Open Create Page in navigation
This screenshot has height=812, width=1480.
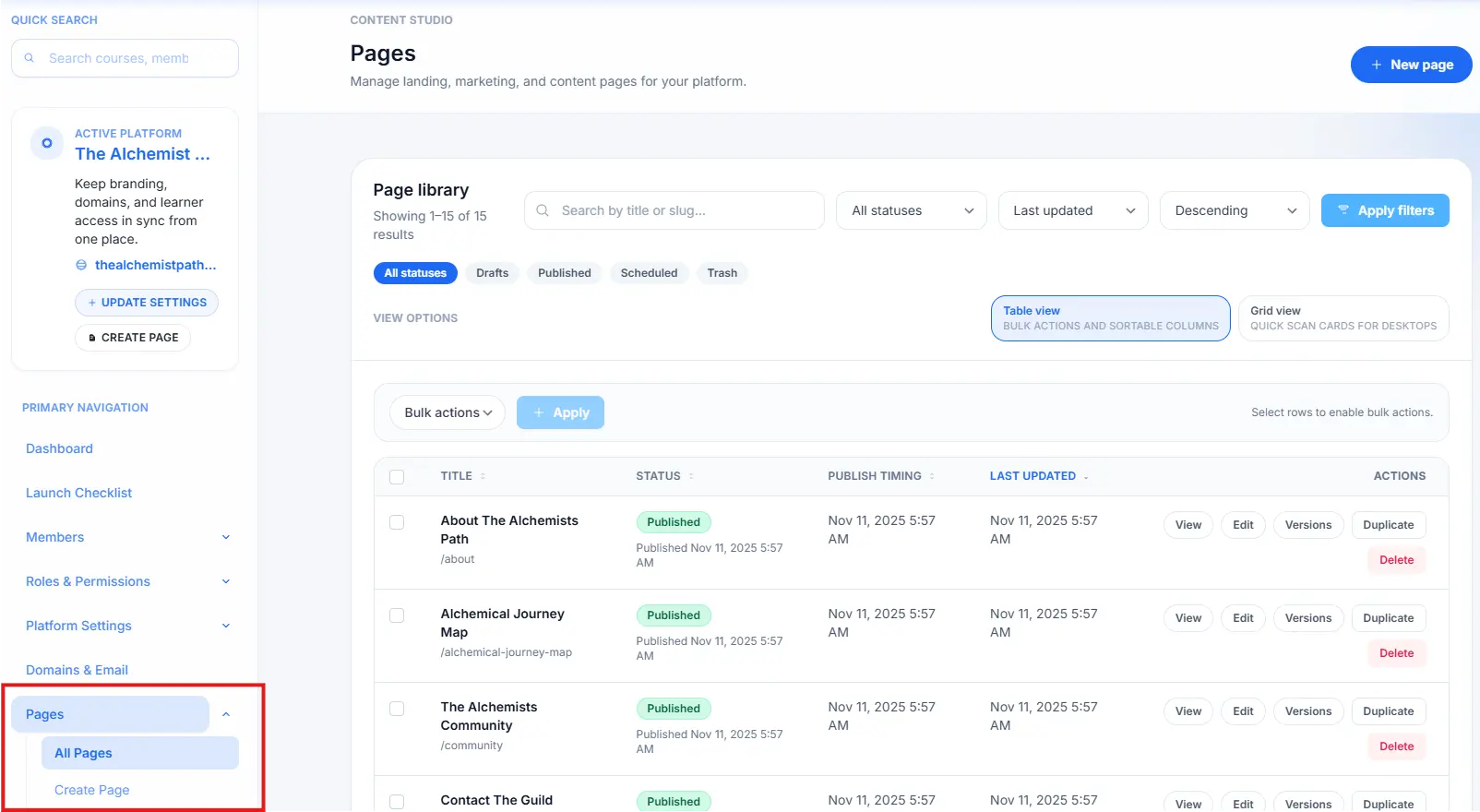91,790
